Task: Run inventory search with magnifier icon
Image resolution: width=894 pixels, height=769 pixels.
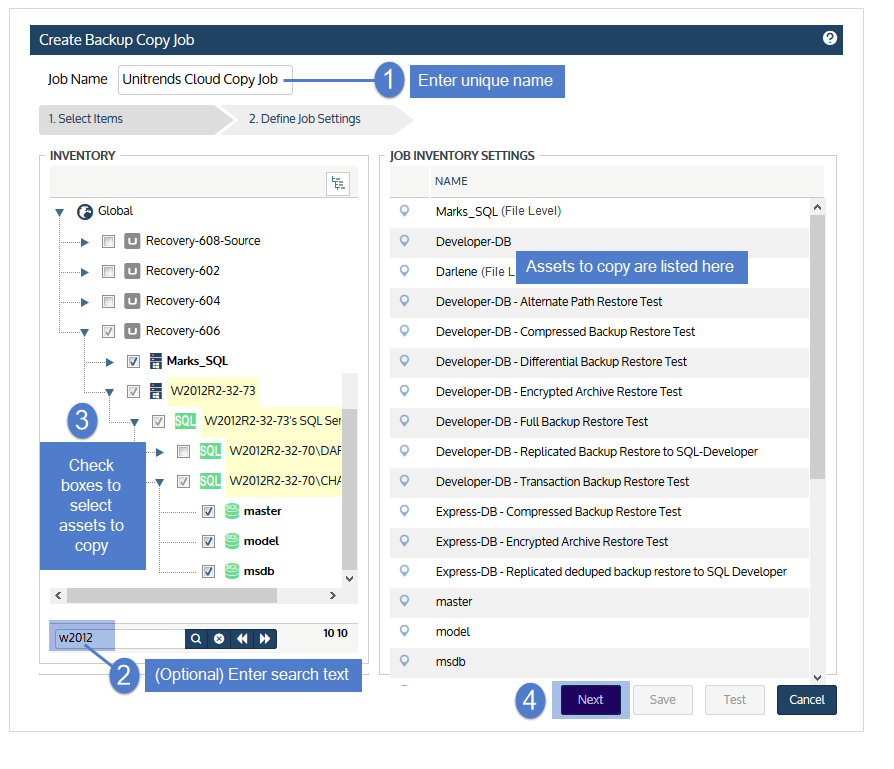Action: tap(196, 639)
